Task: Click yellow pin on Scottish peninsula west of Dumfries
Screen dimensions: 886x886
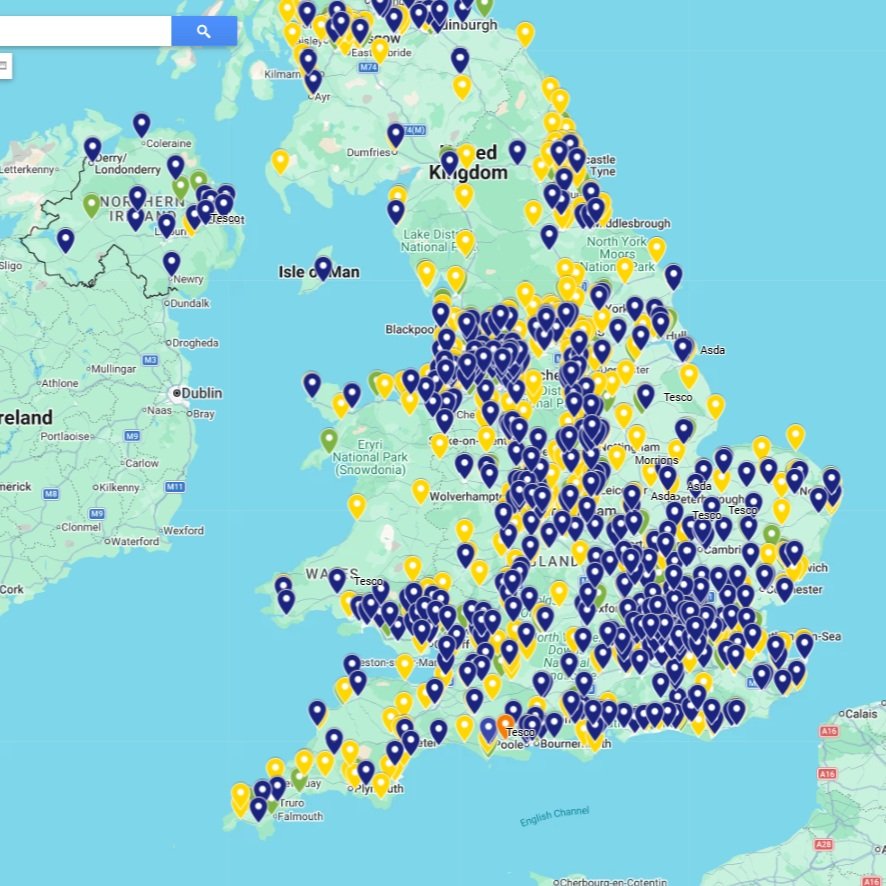Action: pyautogui.click(x=280, y=162)
